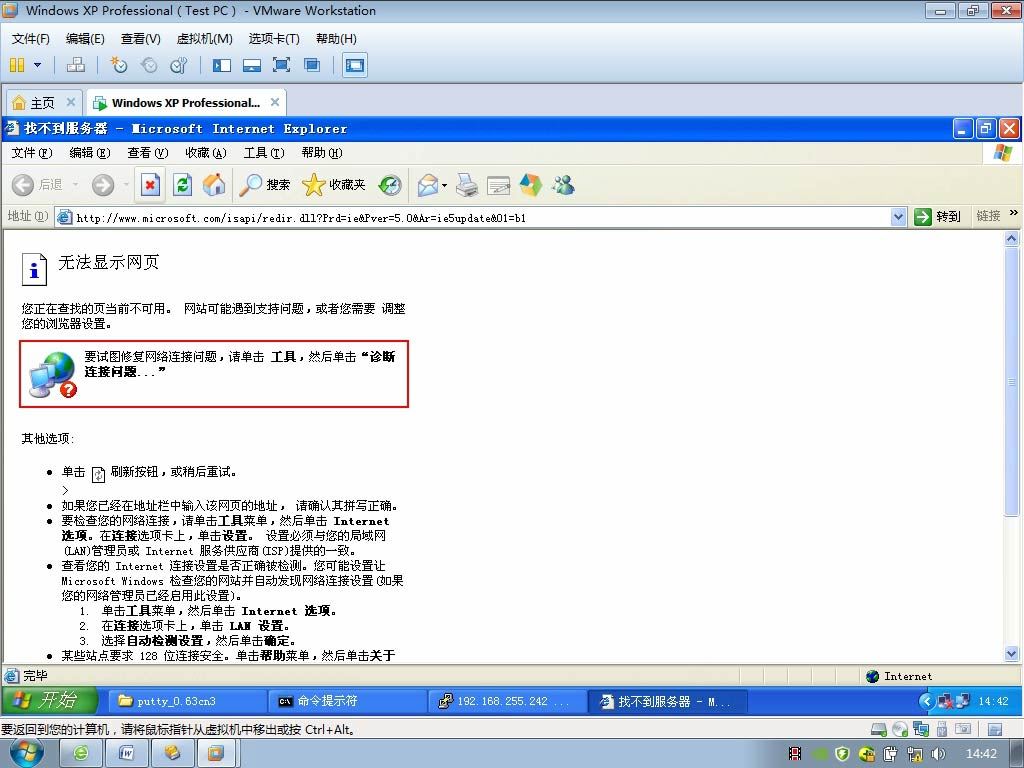Image resolution: width=1024 pixels, height=768 pixels.
Task: Click the VMware console view icon
Action: pyautogui.click(x=355, y=65)
